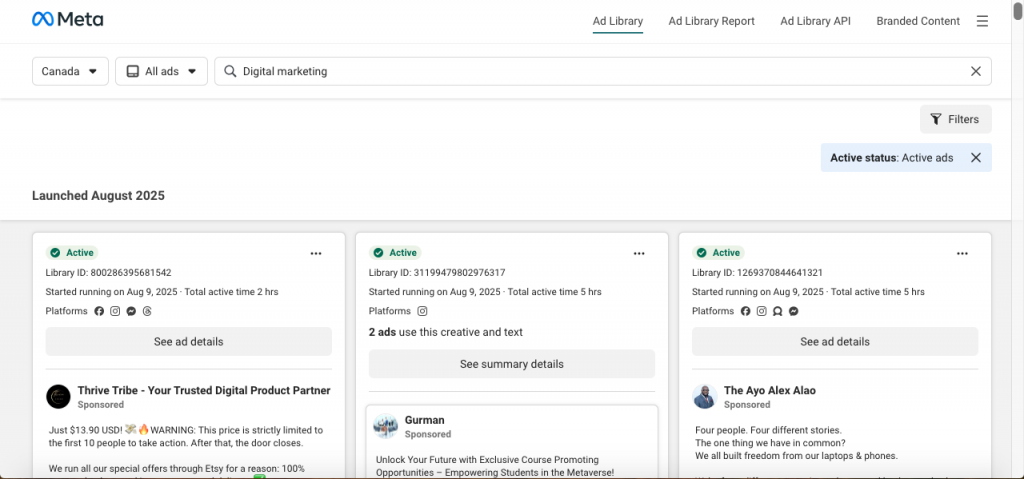Click Threads platform icon on Thrive Tribe ad

[x=147, y=312]
